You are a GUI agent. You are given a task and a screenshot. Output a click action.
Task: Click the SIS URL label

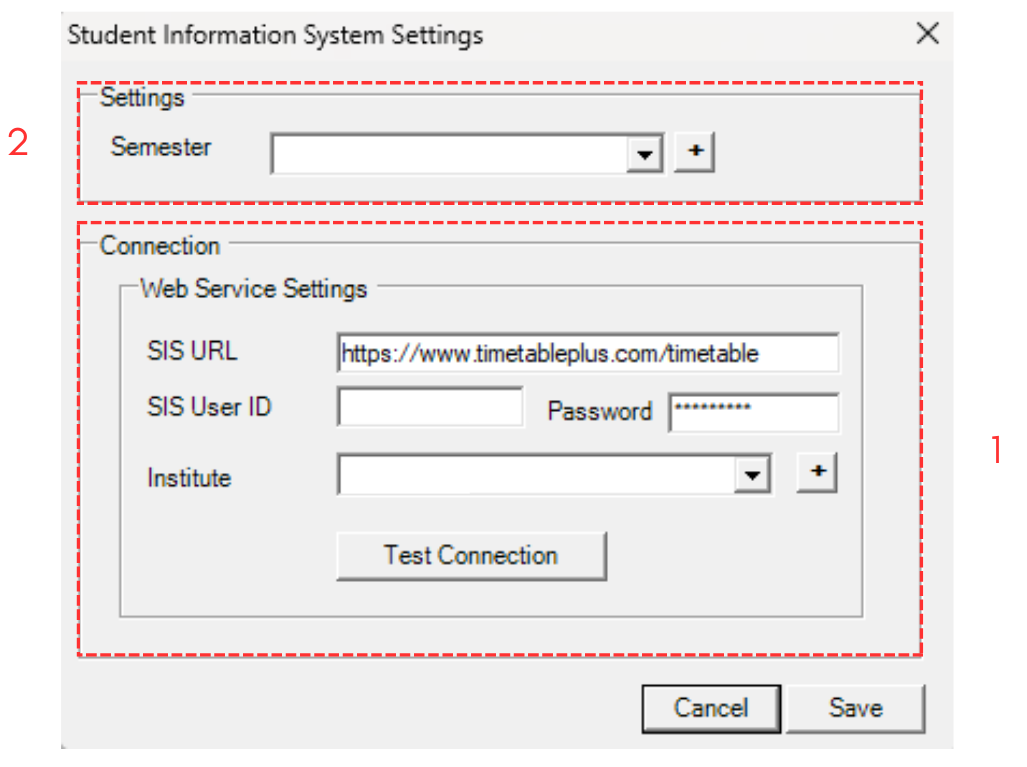click(192, 351)
